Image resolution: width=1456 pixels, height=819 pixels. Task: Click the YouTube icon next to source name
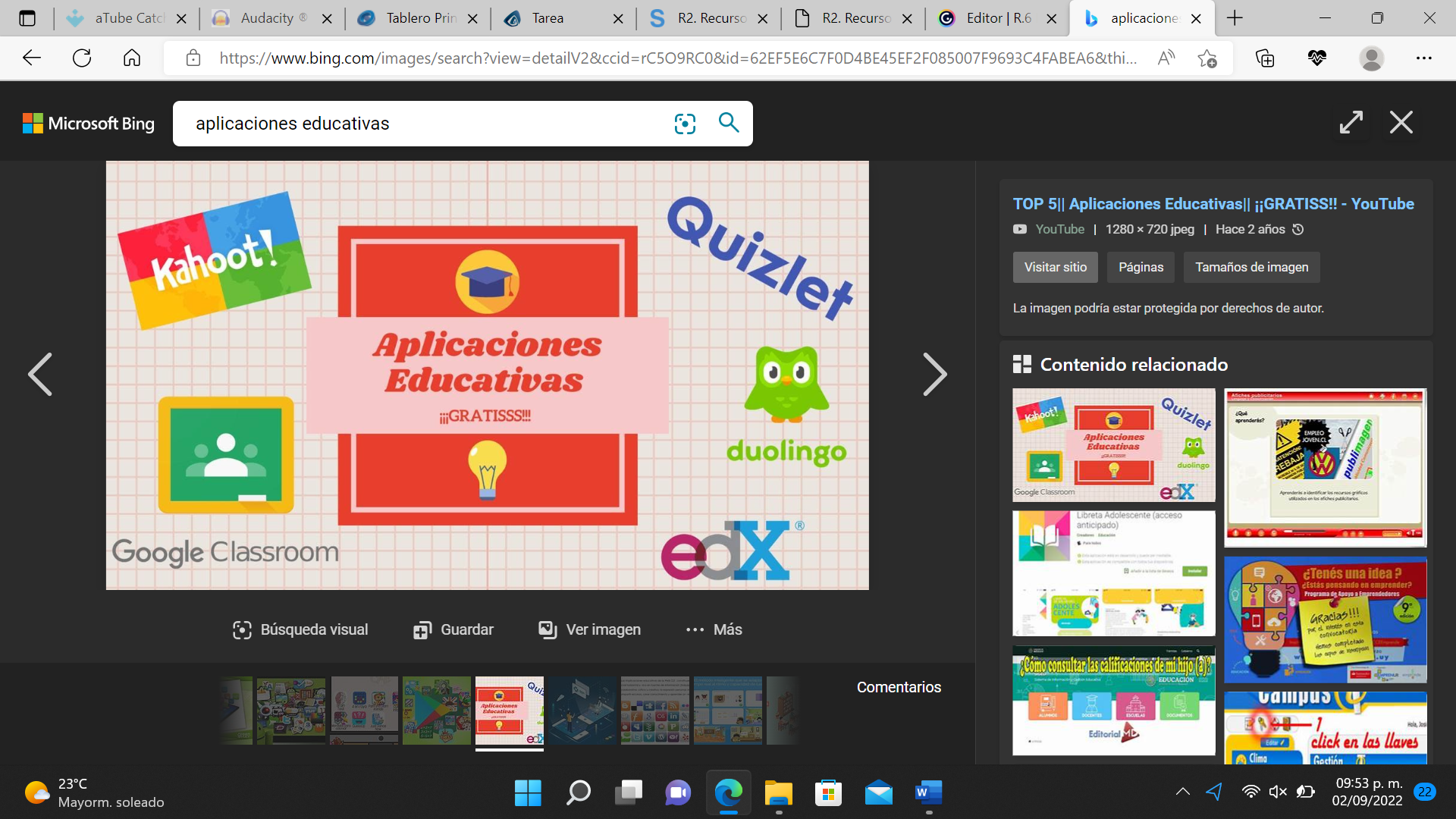pos(1019,229)
